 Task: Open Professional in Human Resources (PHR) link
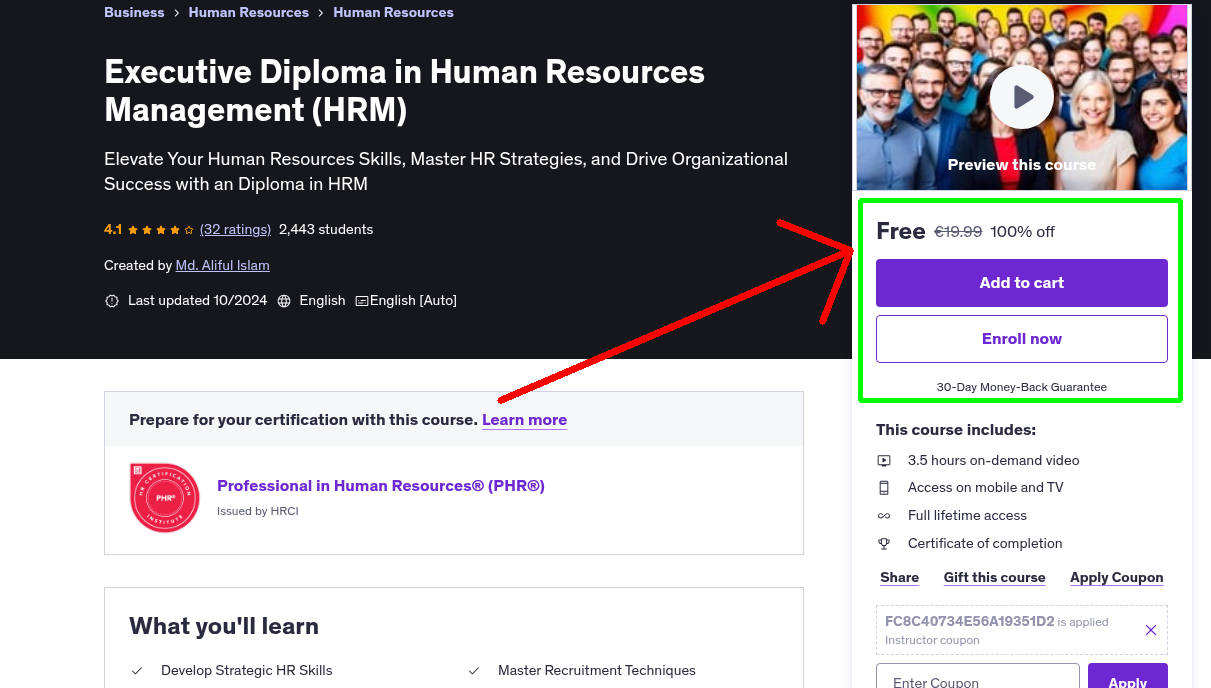click(381, 486)
